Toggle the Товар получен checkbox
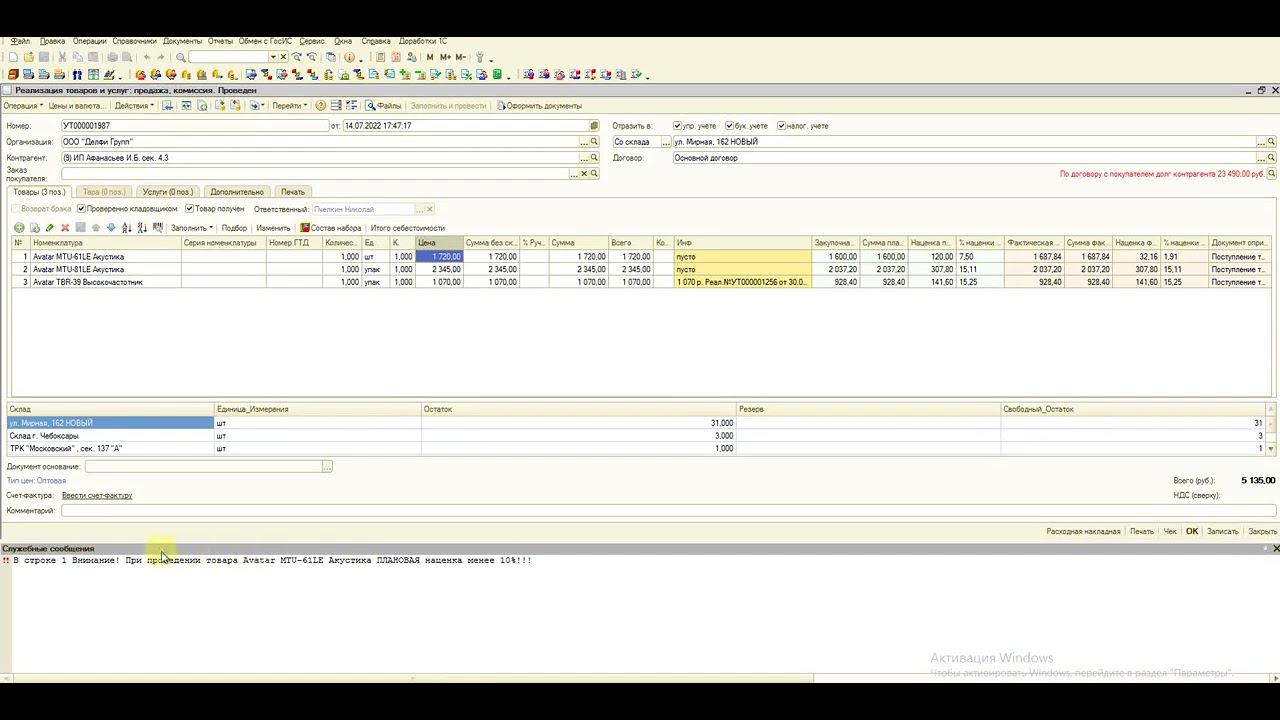The image size is (1280, 720). click(190, 209)
